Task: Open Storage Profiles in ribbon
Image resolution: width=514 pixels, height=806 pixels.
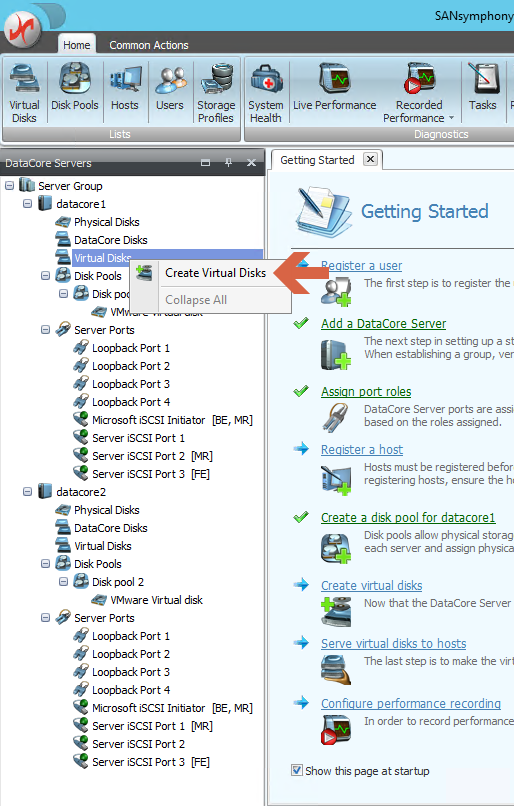Action: click(216, 93)
